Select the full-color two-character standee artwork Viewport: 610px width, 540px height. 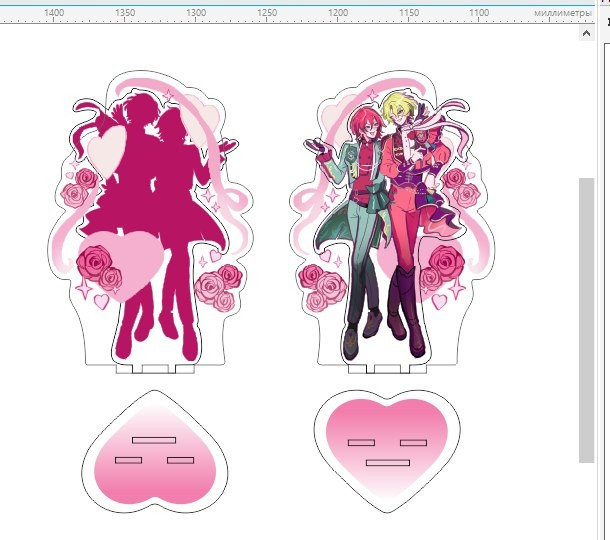click(x=392, y=222)
